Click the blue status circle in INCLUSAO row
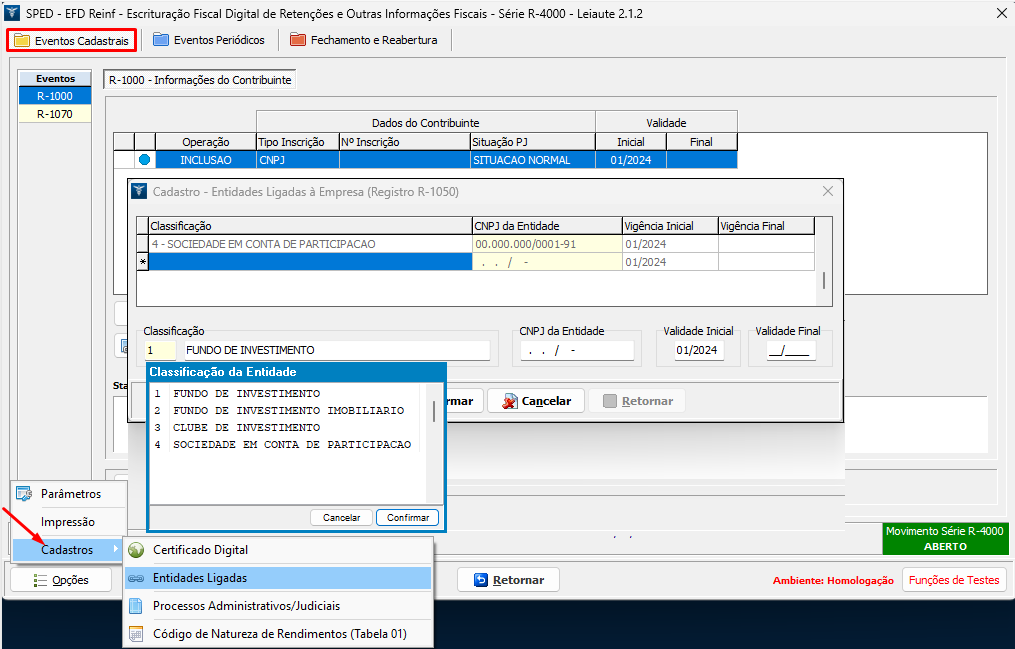 pyautogui.click(x=144, y=160)
